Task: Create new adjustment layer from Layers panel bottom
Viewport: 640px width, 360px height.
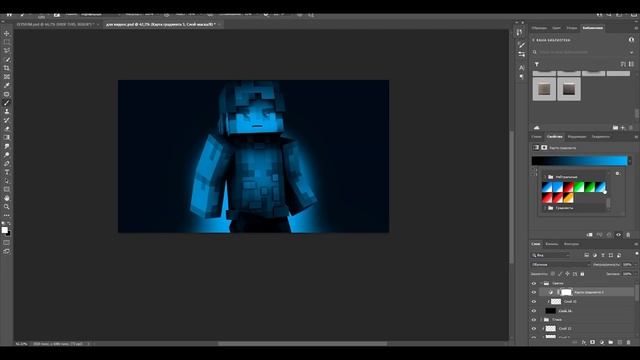Action: coord(602,342)
